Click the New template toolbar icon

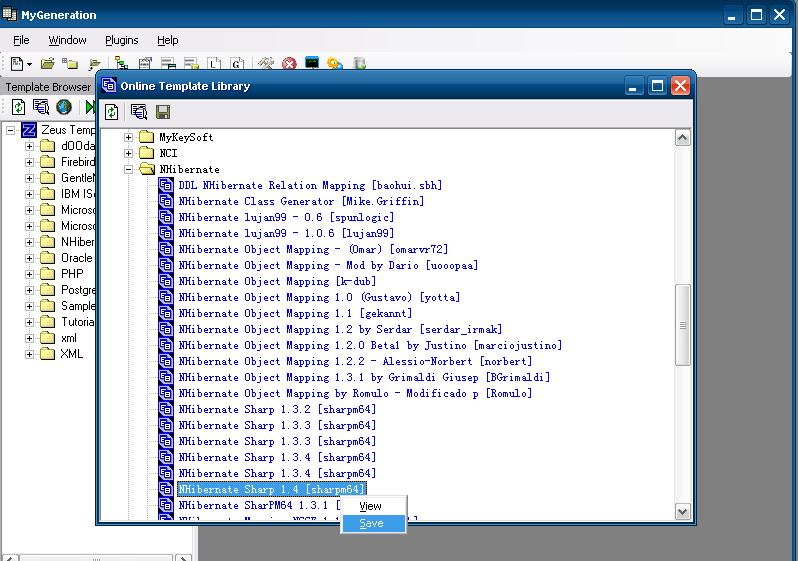click(17, 64)
